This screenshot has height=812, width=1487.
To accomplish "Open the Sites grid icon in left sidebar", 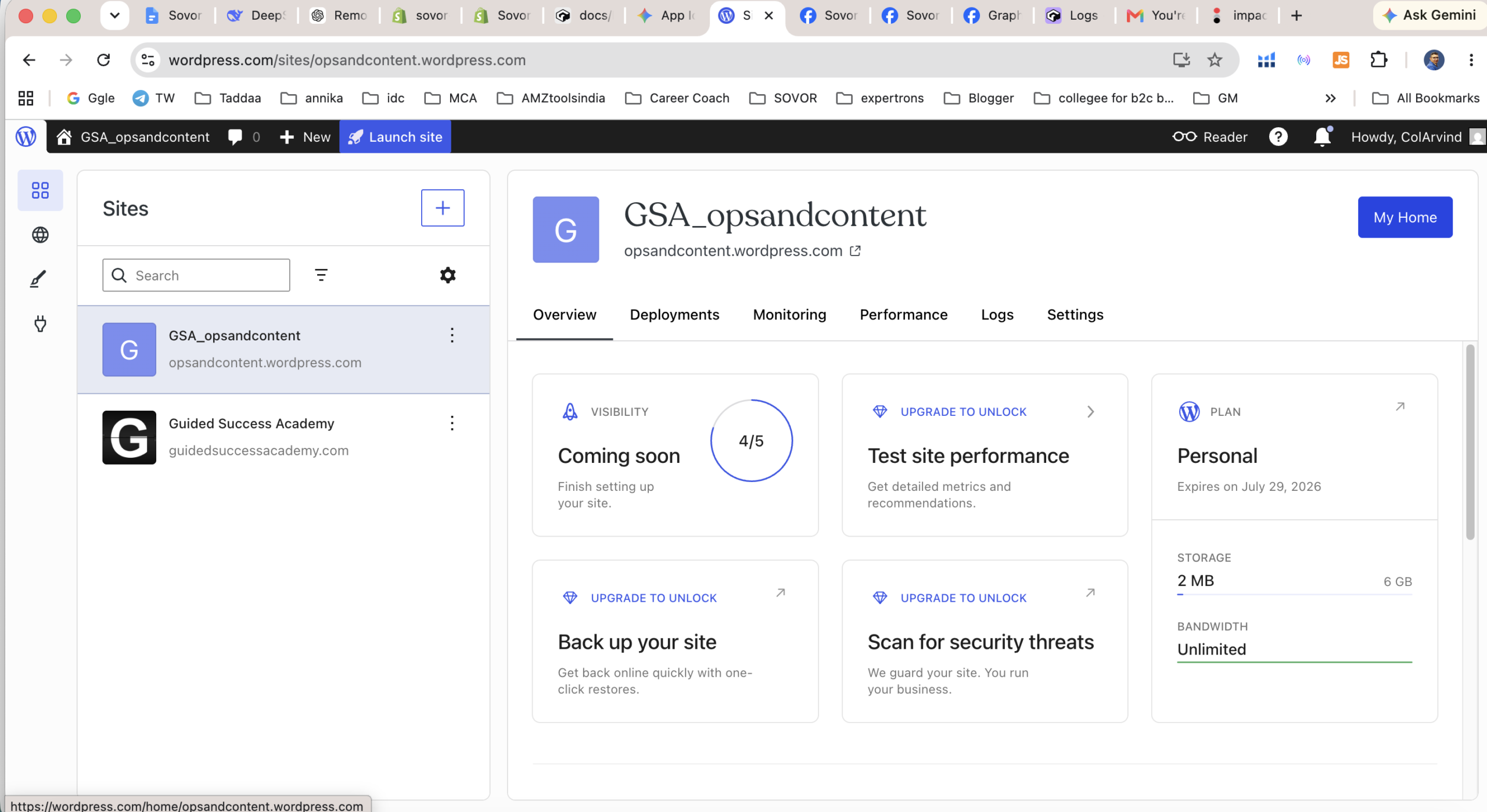I will coord(40,191).
